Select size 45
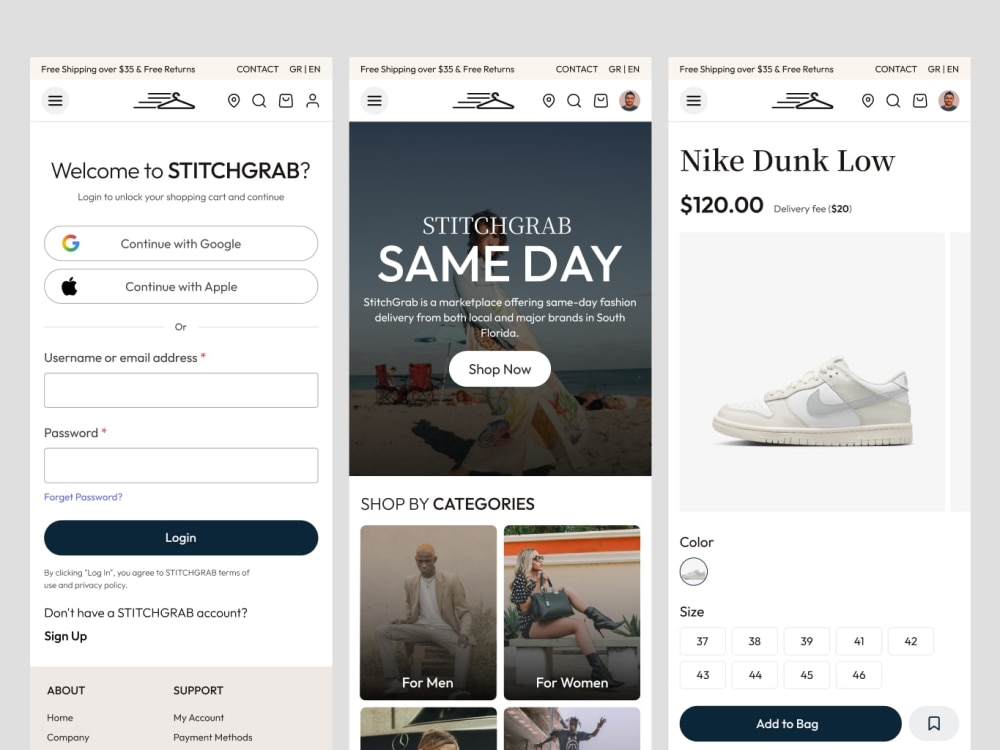 point(807,675)
